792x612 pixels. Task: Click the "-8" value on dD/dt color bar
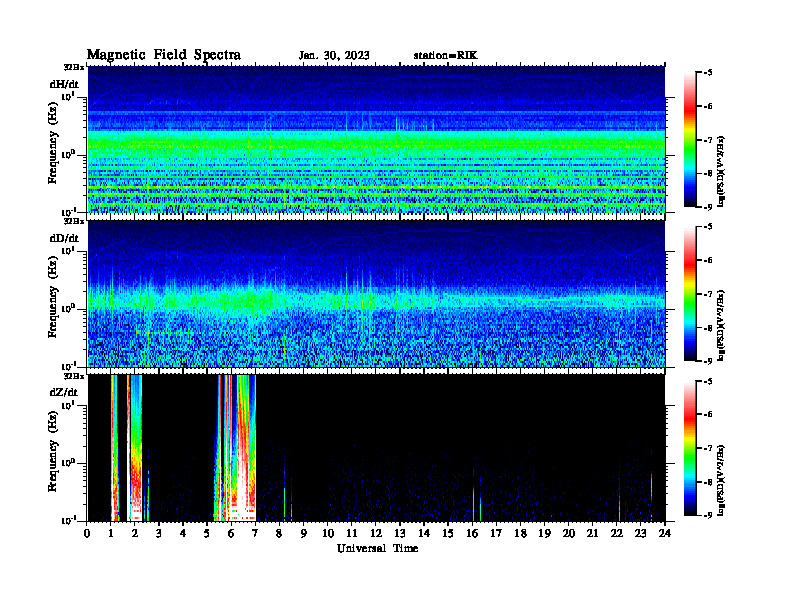707,328
